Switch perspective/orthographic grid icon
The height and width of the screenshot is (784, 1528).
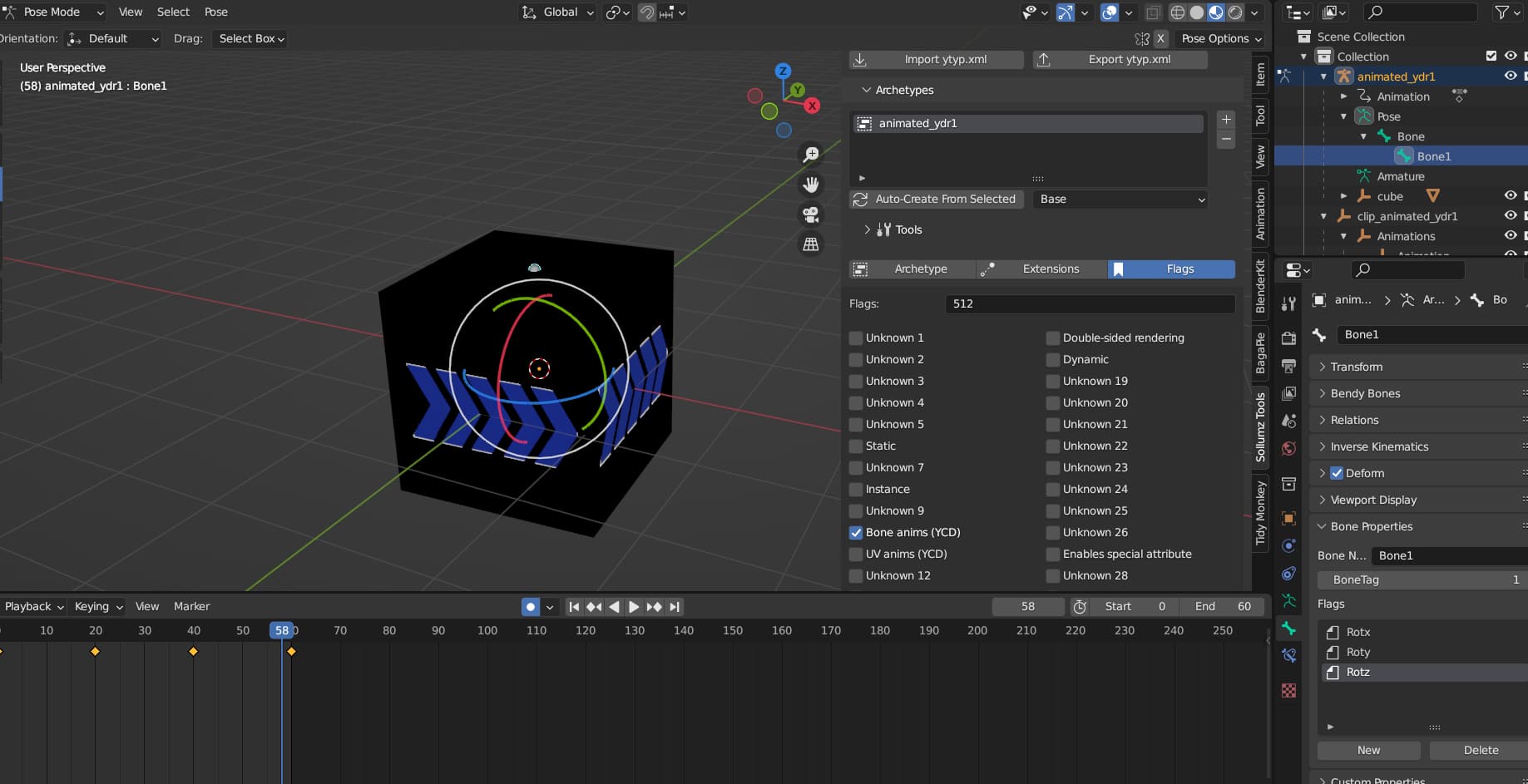pyautogui.click(x=811, y=244)
